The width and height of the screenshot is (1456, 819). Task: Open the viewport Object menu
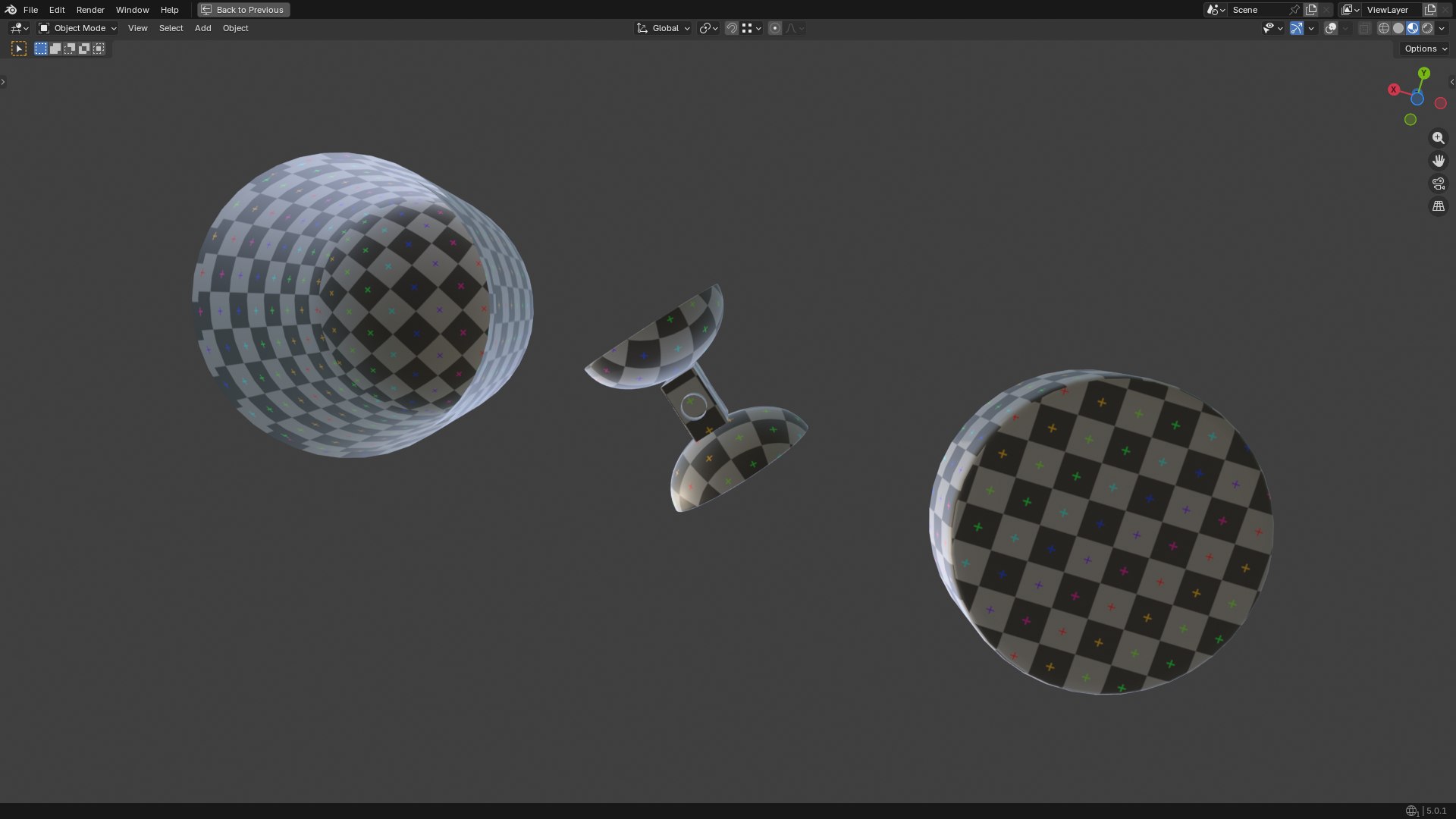pyautogui.click(x=235, y=28)
